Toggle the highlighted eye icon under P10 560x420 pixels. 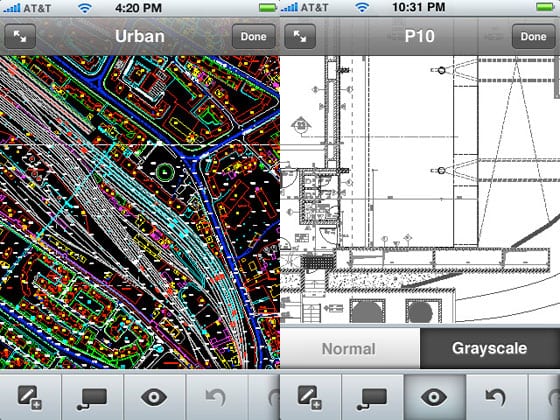click(434, 397)
